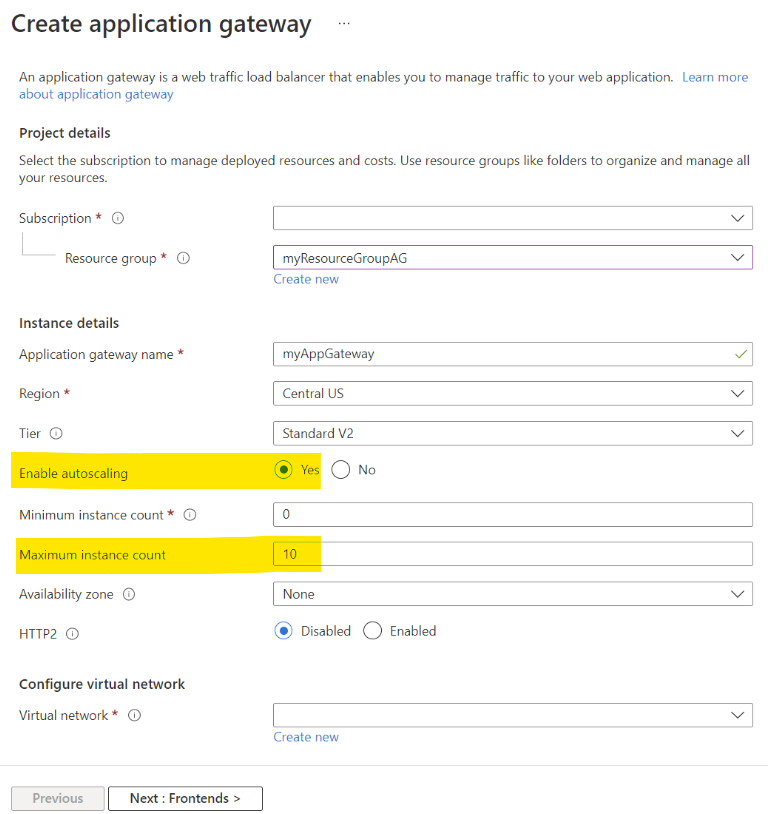778x814 pixels.
Task: Click the Next : Frontends button
Action: click(x=185, y=798)
